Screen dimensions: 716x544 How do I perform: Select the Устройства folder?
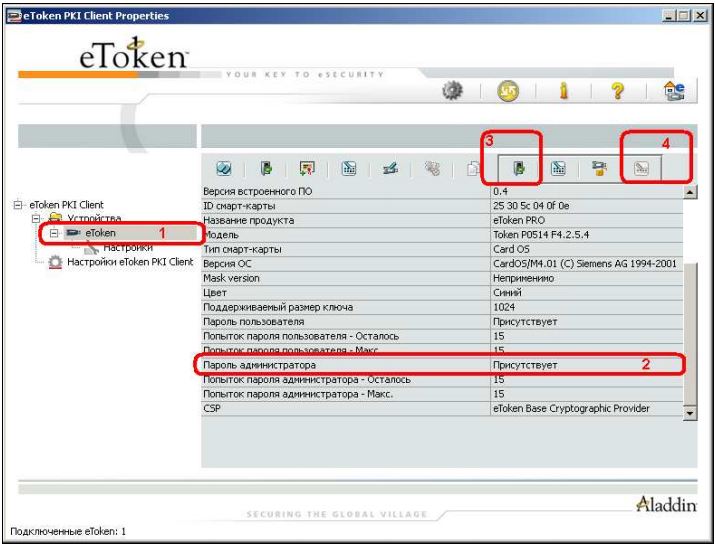click(94, 219)
